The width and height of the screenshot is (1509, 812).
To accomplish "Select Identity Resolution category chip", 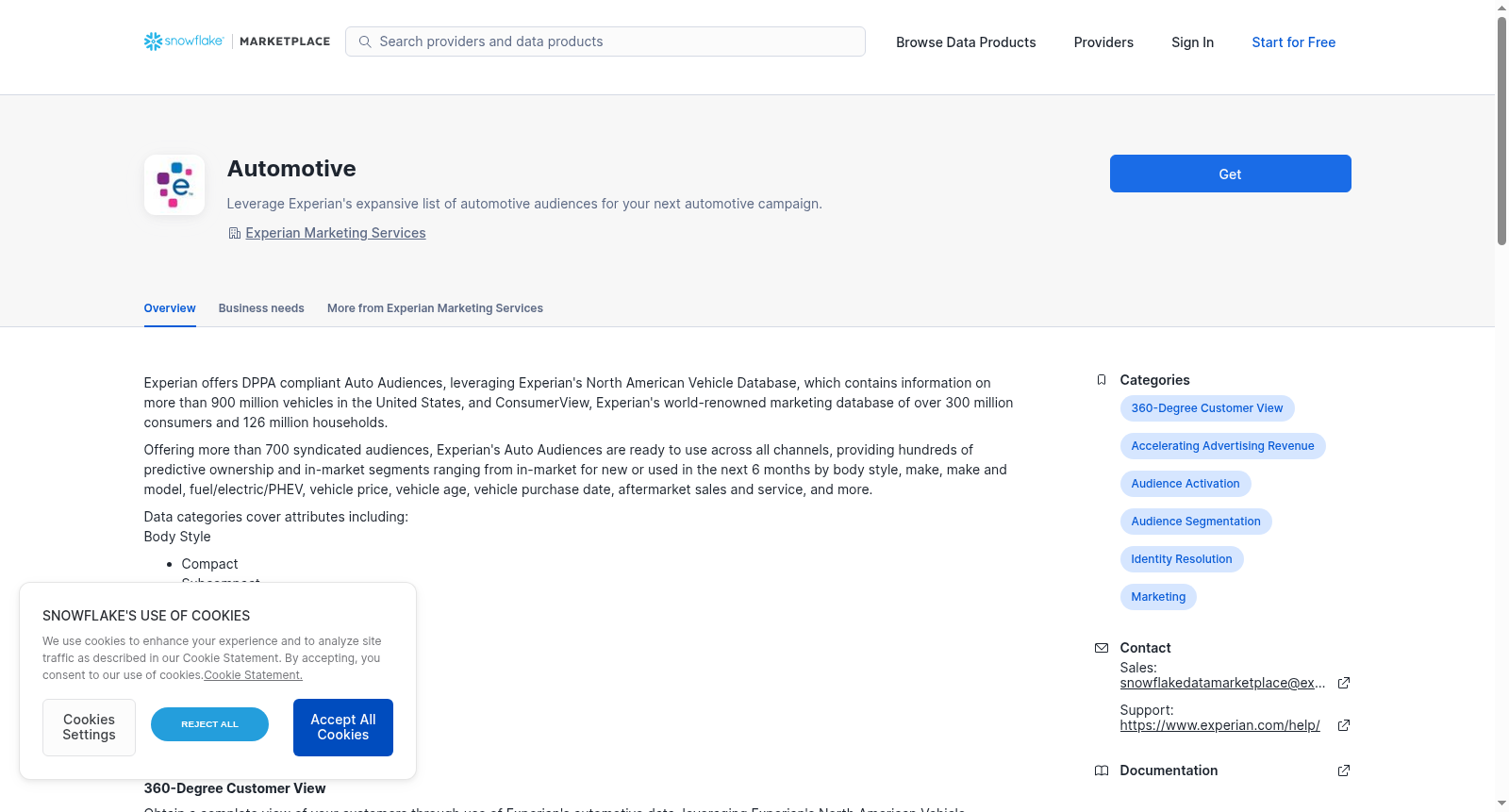I will click(1182, 559).
